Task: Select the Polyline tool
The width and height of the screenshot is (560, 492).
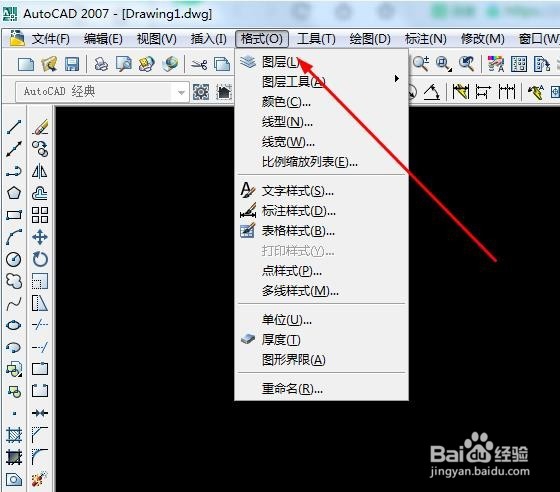Action: click(x=14, y=171)
